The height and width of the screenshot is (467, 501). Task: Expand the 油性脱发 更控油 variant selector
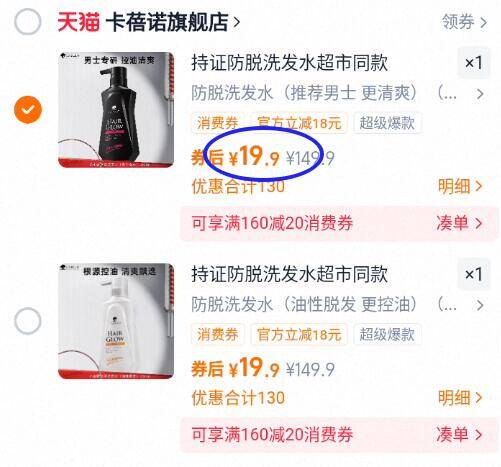[337, 304]
